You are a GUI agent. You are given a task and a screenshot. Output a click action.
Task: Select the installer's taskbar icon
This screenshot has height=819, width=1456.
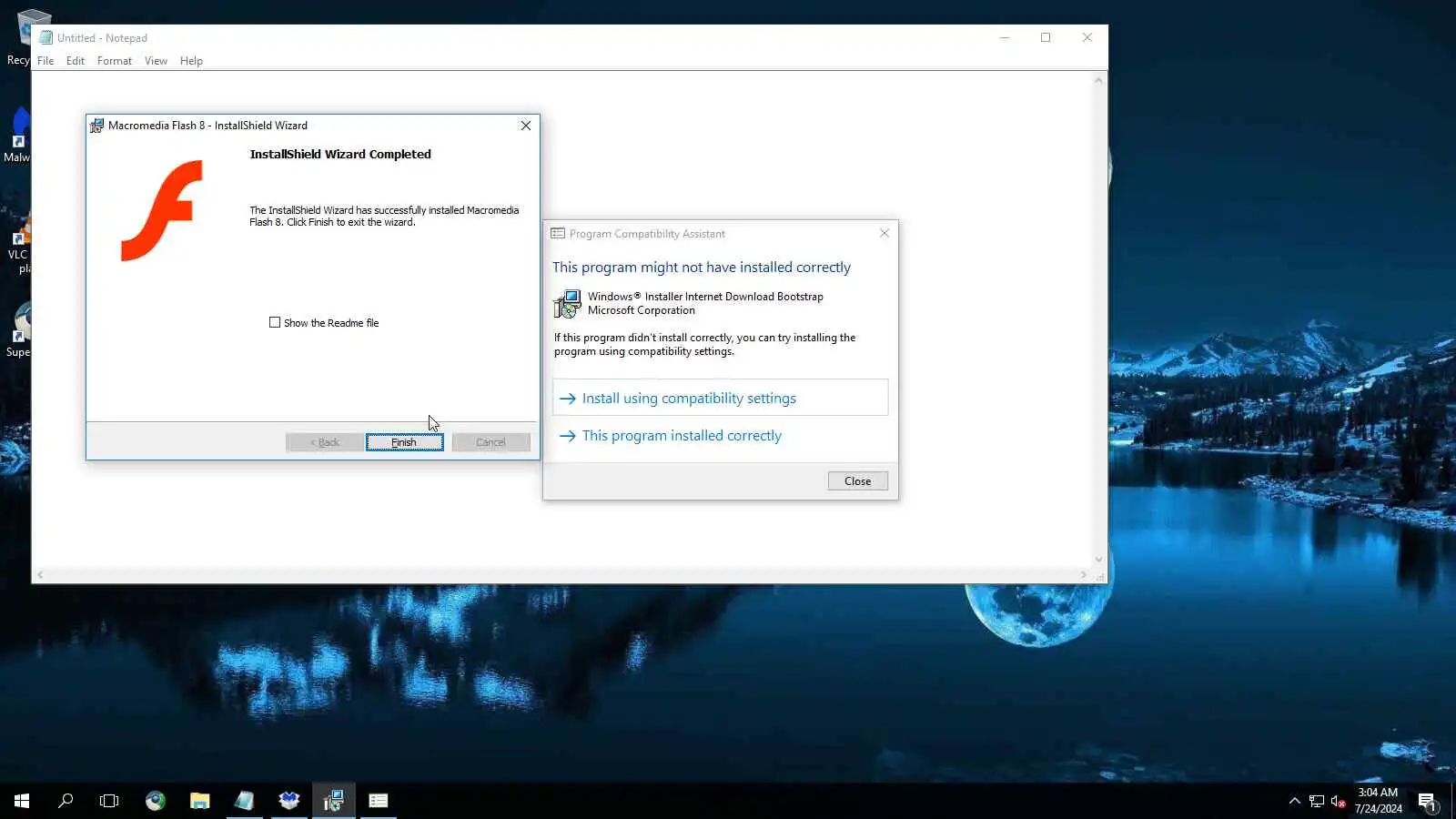point(334,801)
